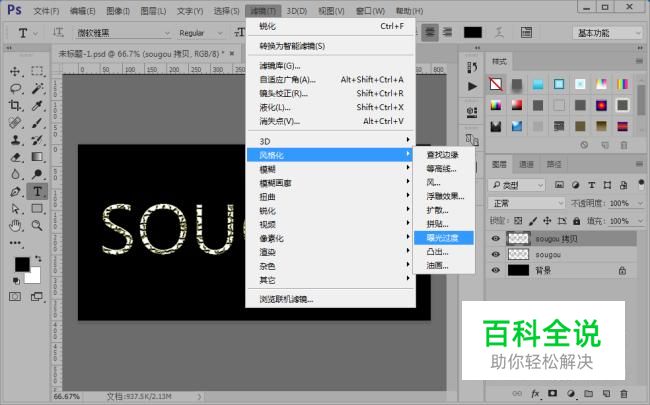Select the 背景 layer thumbnail
The height and width of the screenshot is (405, 650).
518,270
